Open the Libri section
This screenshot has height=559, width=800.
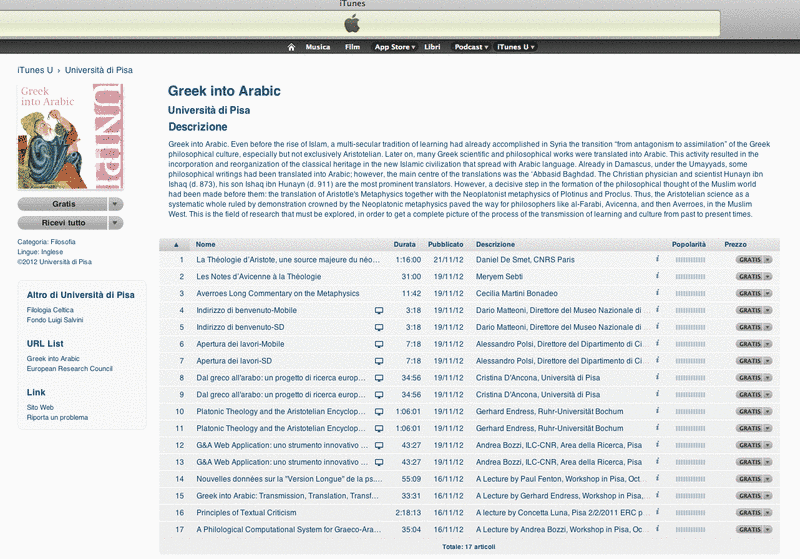pyautogui.click(x=432, y=47)
